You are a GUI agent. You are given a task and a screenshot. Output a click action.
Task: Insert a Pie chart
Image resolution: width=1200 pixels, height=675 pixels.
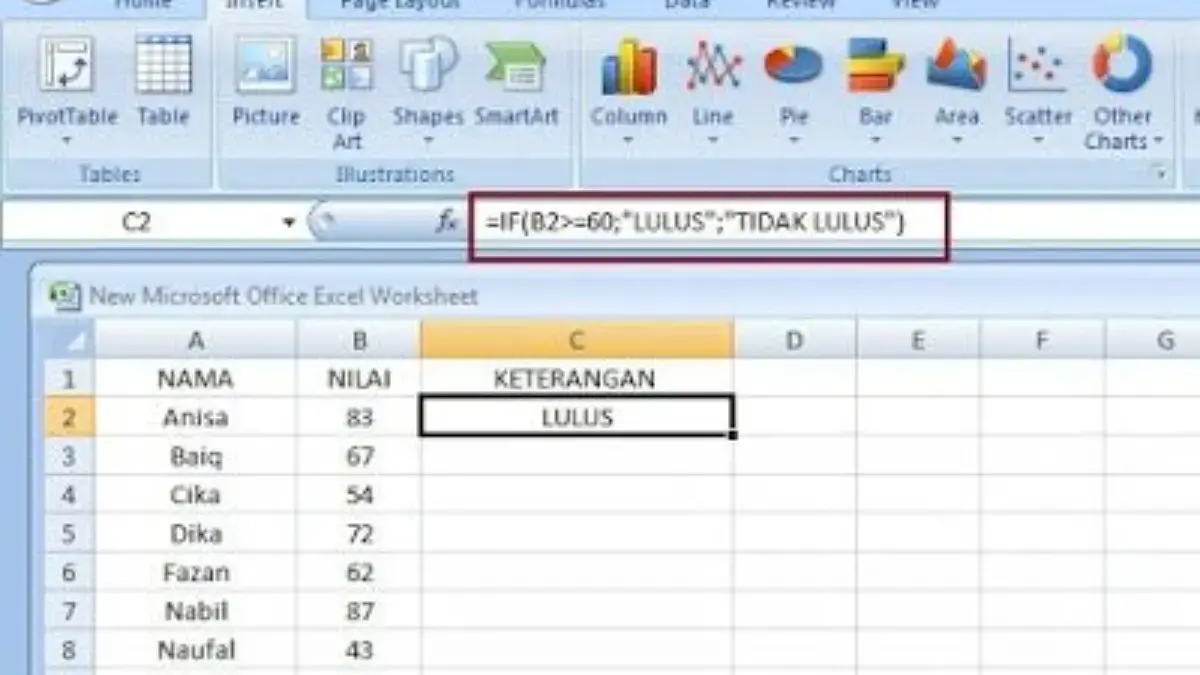click(794, 90)
